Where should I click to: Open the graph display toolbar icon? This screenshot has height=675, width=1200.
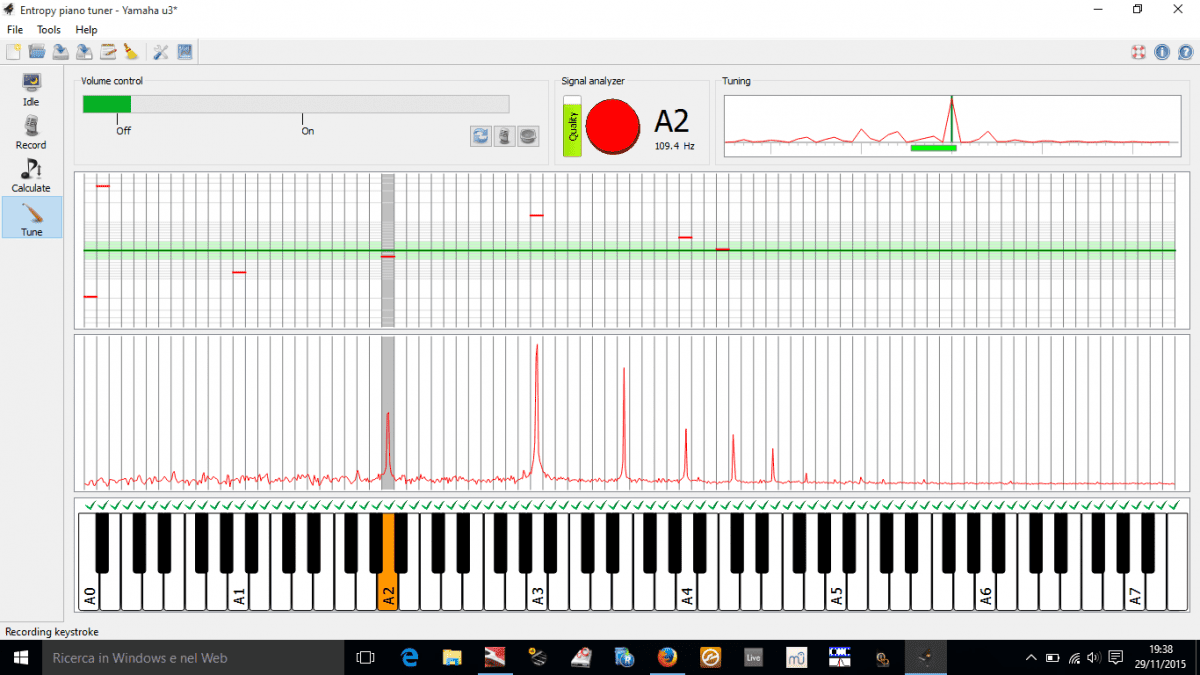coord(185,52)
